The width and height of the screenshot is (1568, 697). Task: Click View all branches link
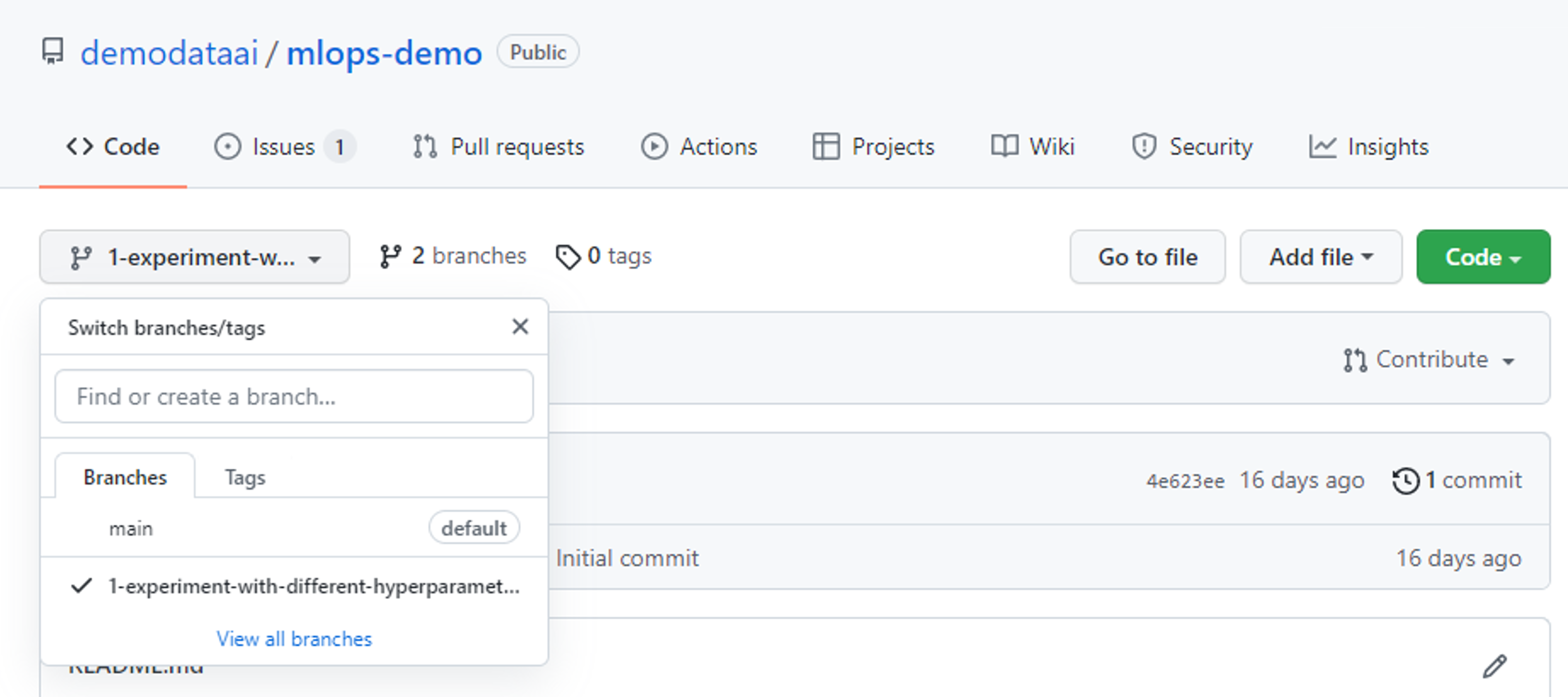coord(295,637)
